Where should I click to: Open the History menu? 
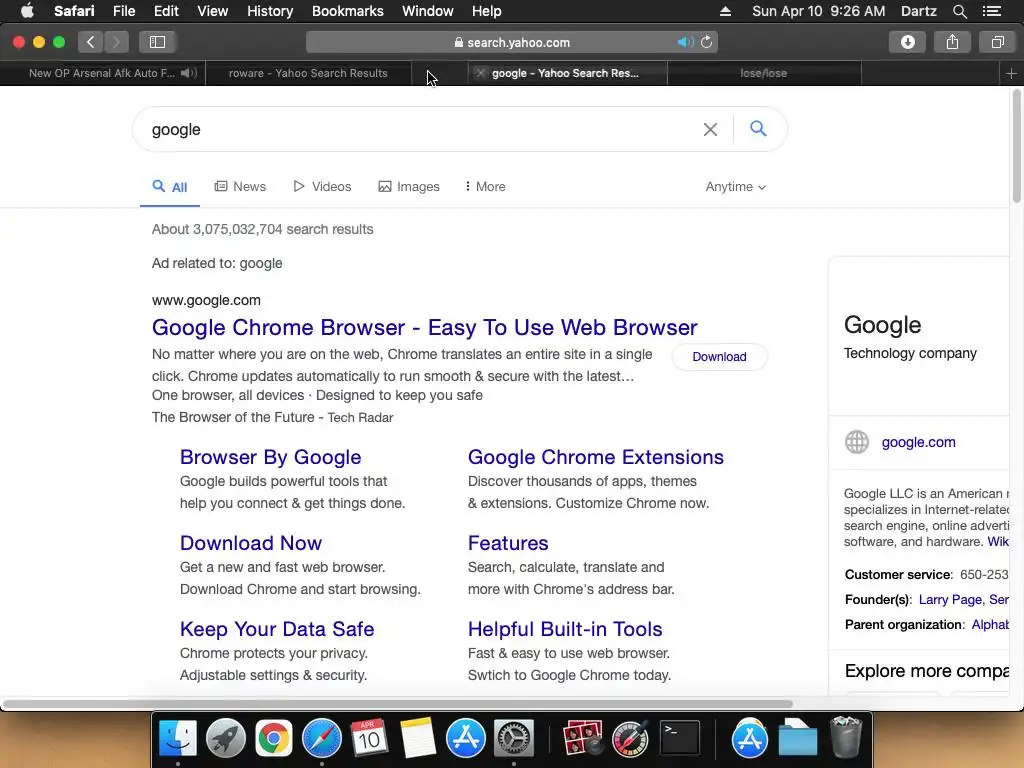270,11
